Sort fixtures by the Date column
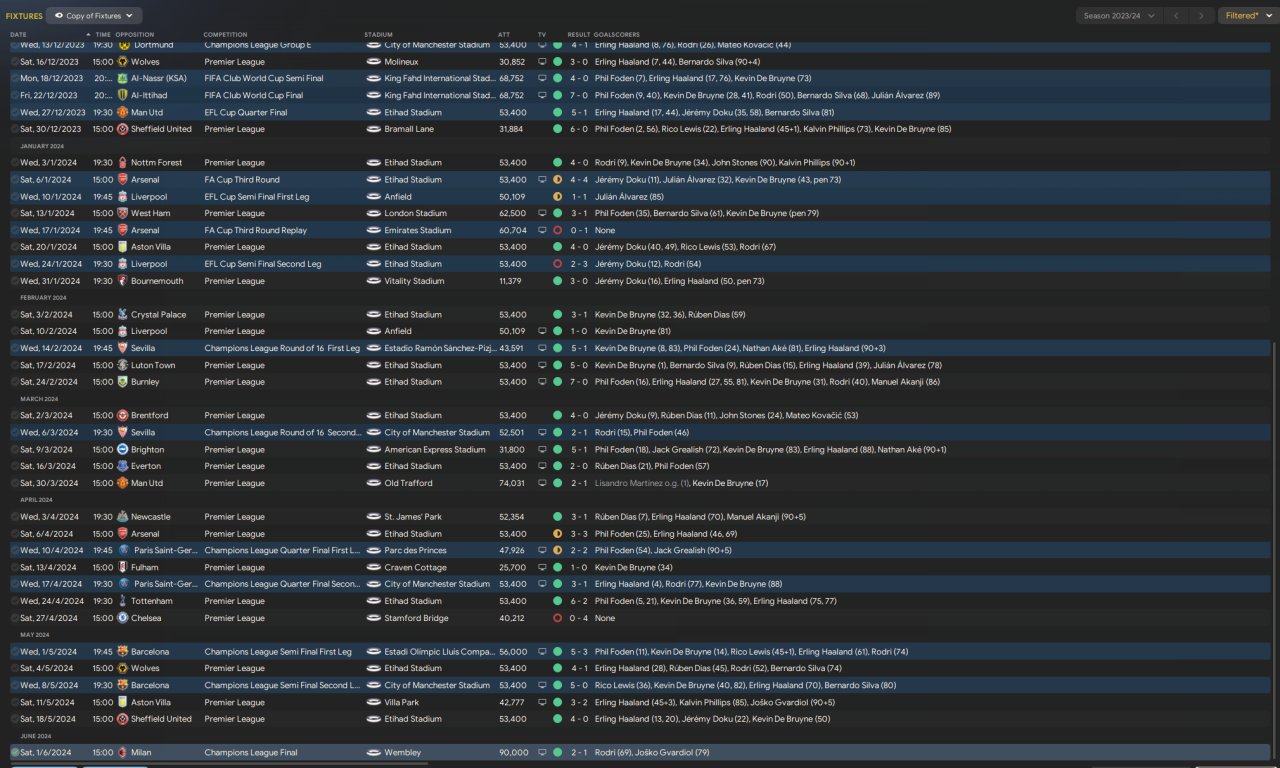 click(19, 35)
